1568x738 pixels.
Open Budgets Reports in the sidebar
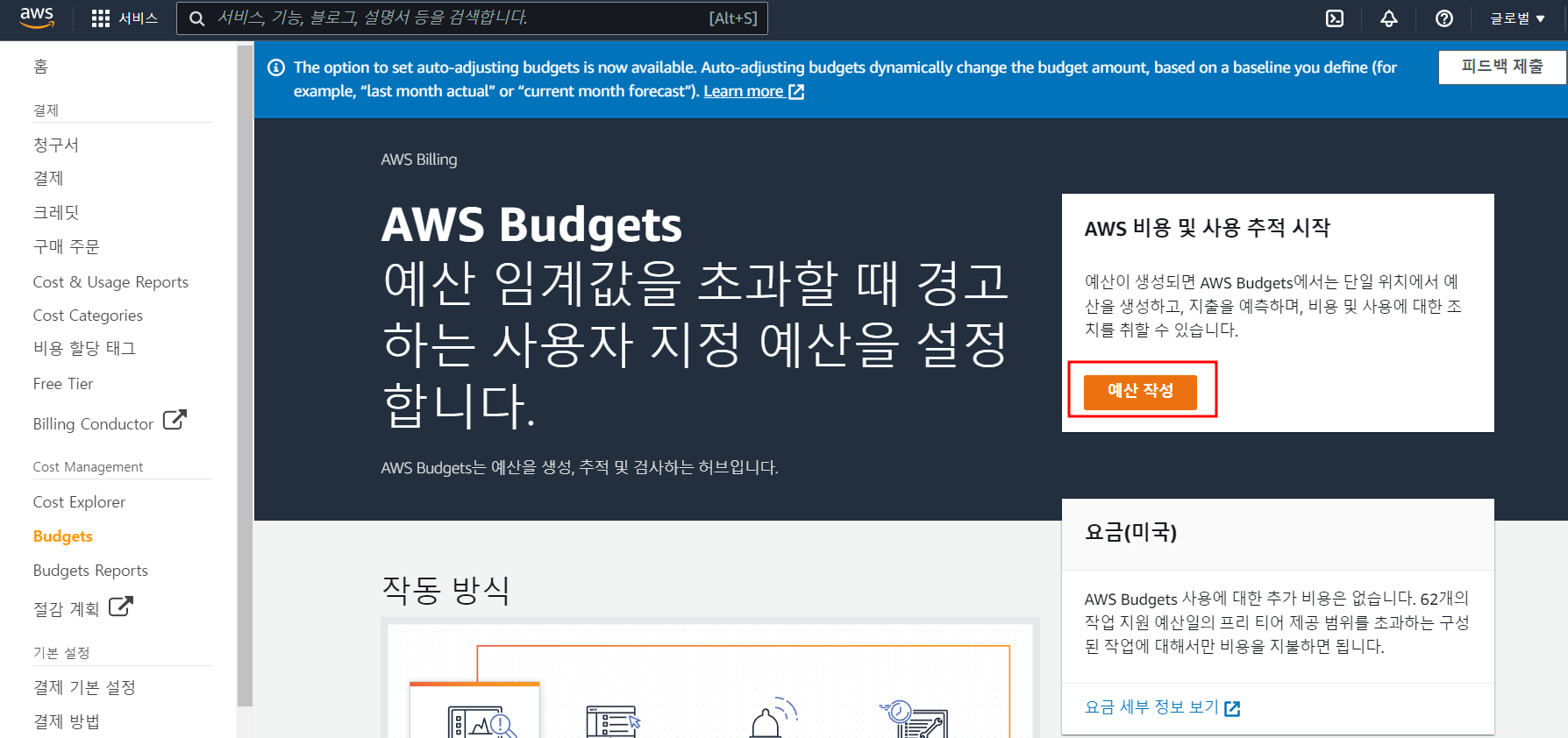click(90, 571)
